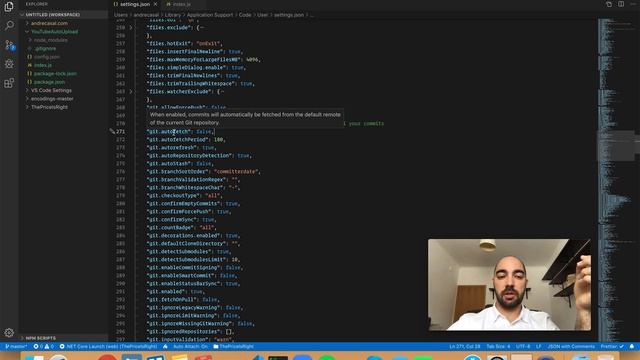This screenshot has height=360, width=640.
Task: Expand the node_modules folder
Action: pyautogui.click(x=51, y=40)
